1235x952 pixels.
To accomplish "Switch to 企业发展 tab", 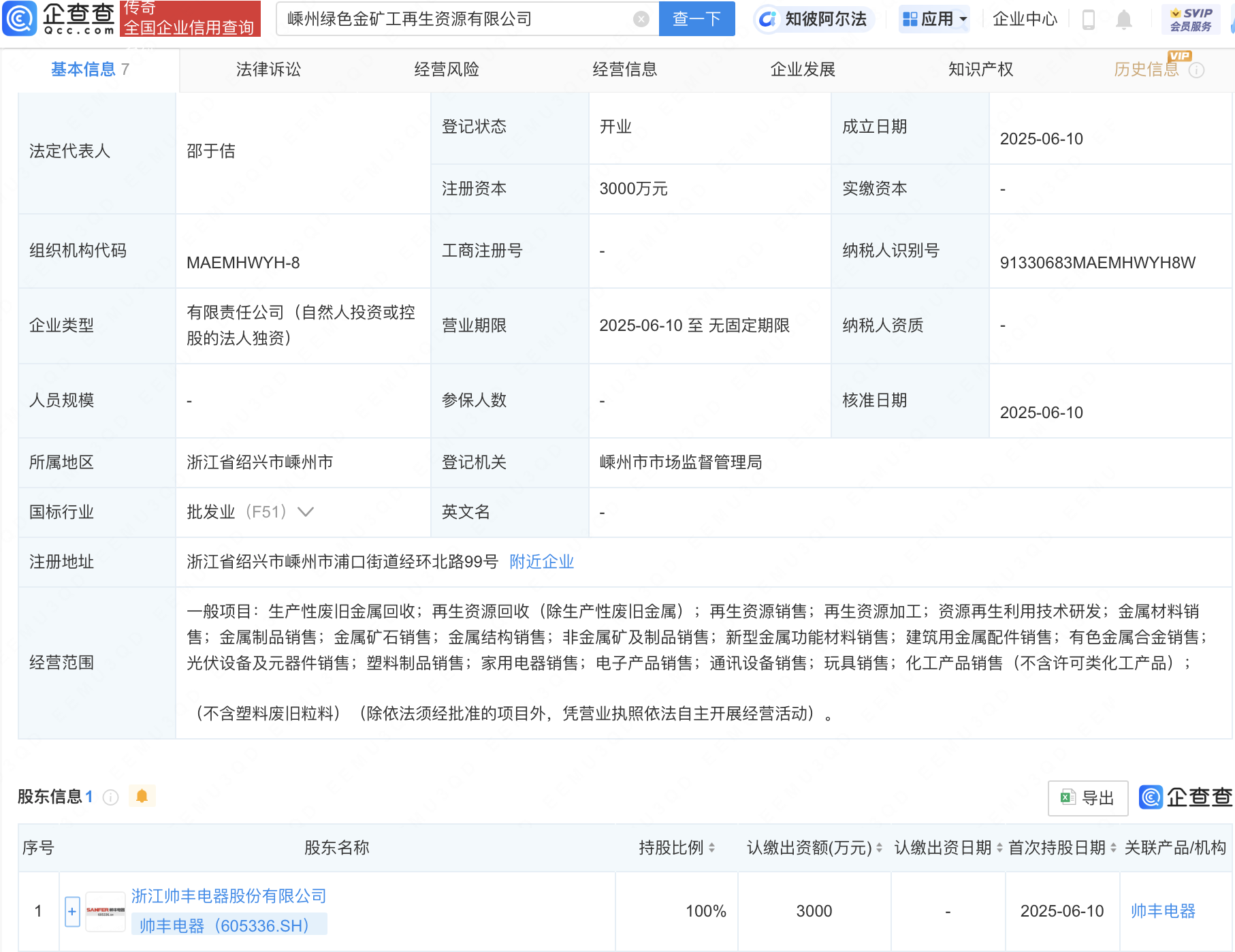I will (803, 69).
